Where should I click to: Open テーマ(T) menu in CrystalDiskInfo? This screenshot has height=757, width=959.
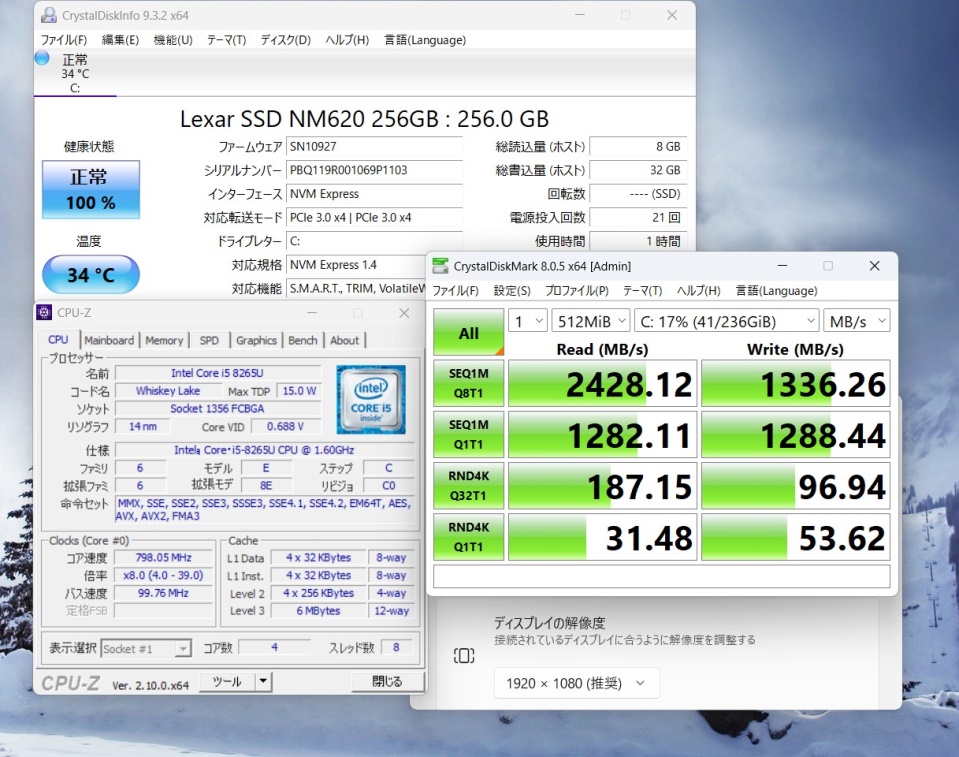coord(226,40)
